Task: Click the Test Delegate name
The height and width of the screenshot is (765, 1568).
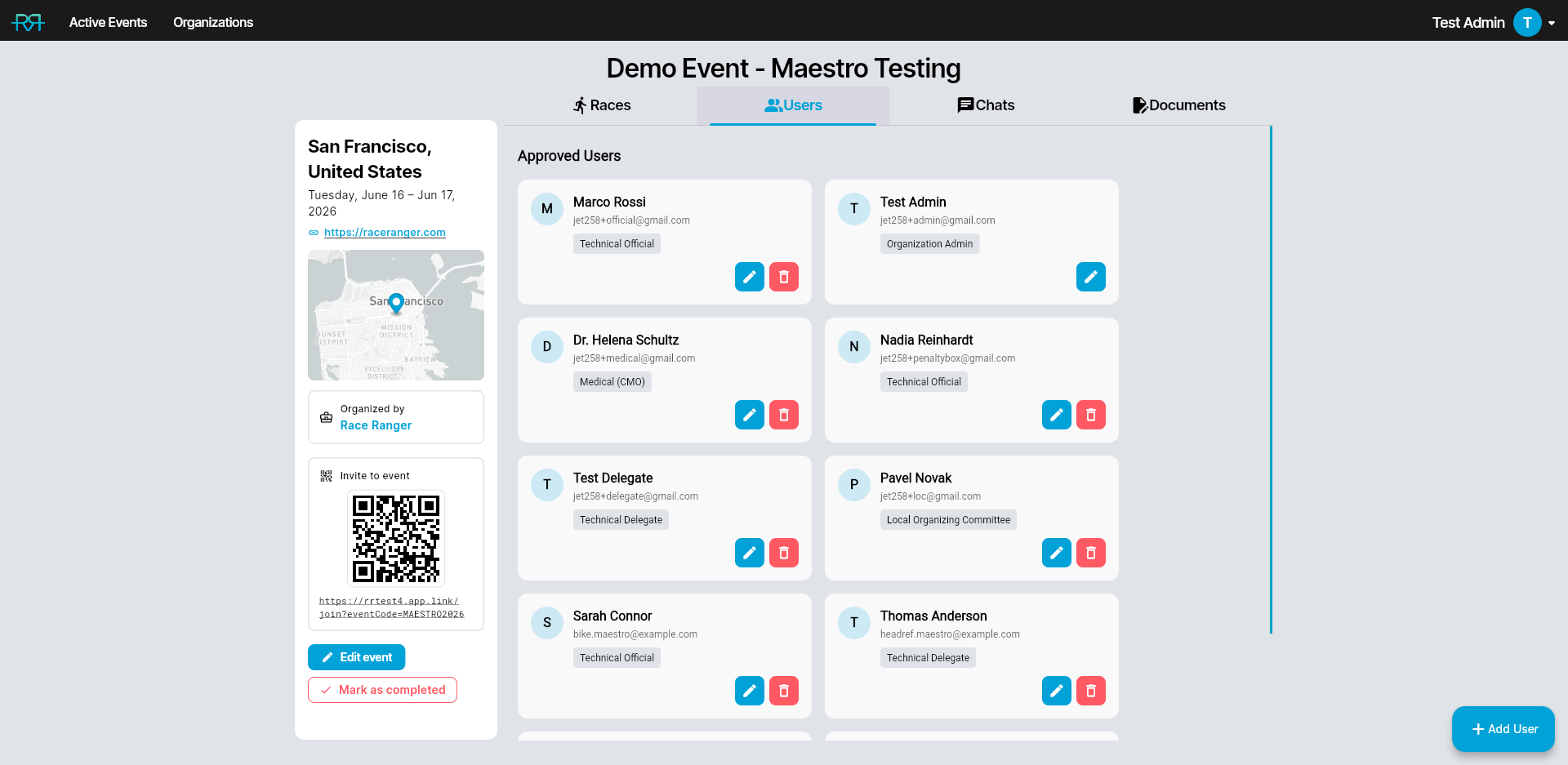Action: coord(612,478)
